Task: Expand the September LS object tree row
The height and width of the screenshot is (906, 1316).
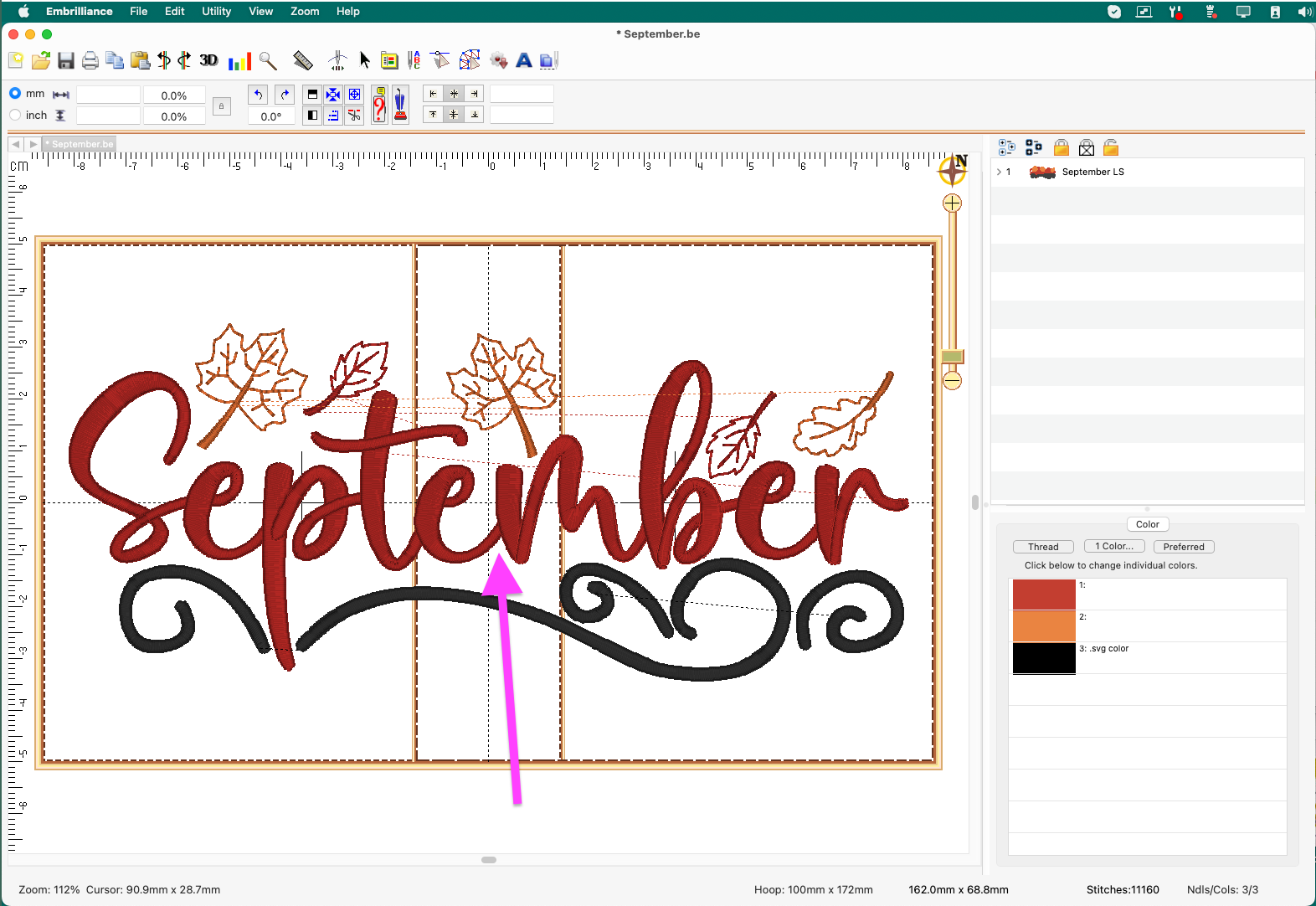Action: tap(999, 172)
